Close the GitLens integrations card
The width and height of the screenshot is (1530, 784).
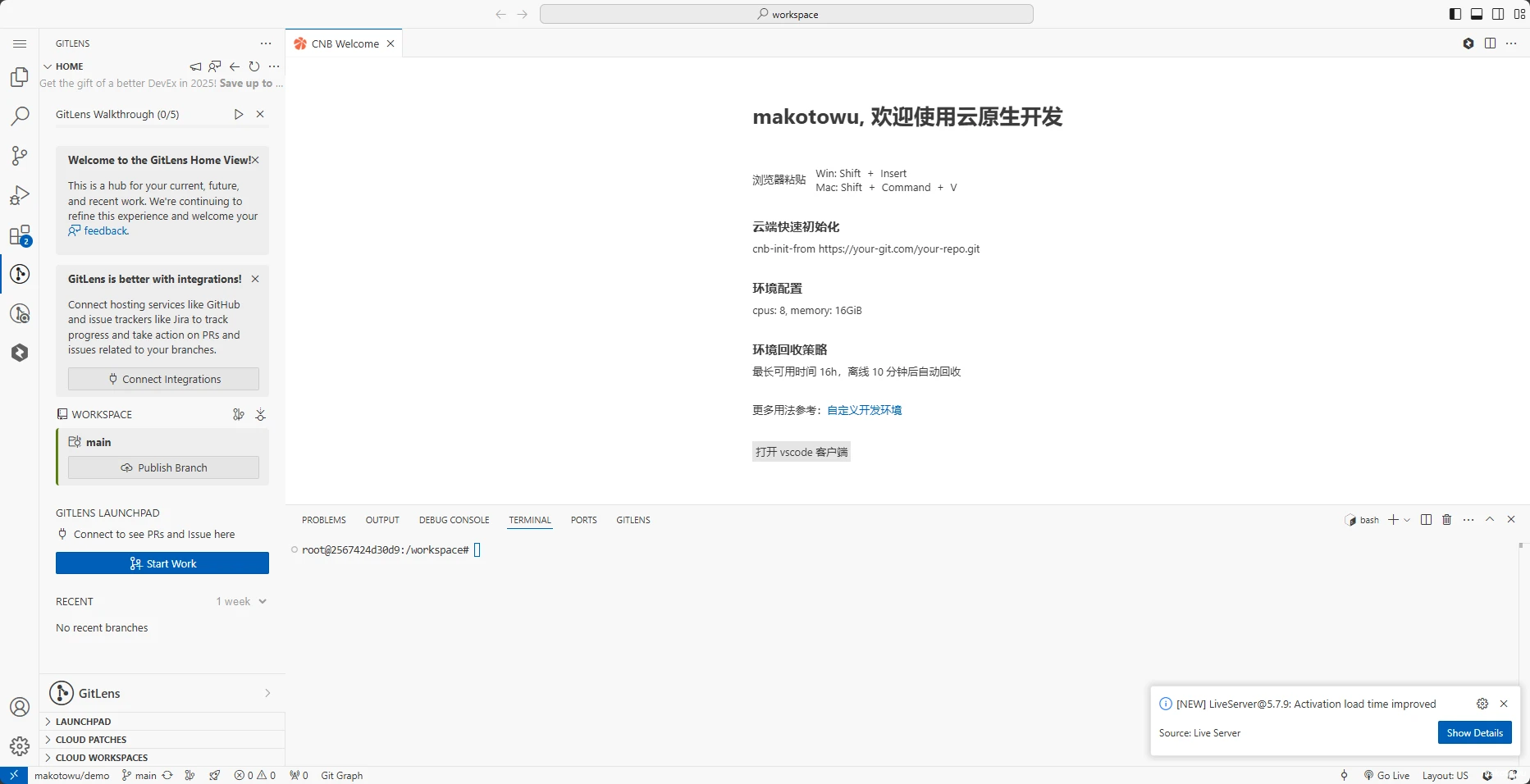tap(255, 279)
